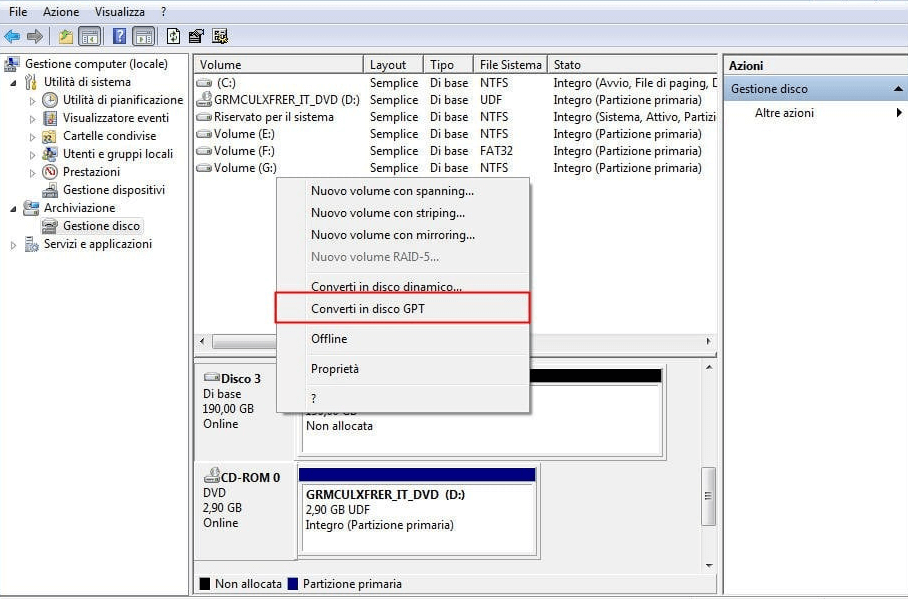Open the File menu
Viewport: 908px width, 599px height.
point(18,12)
